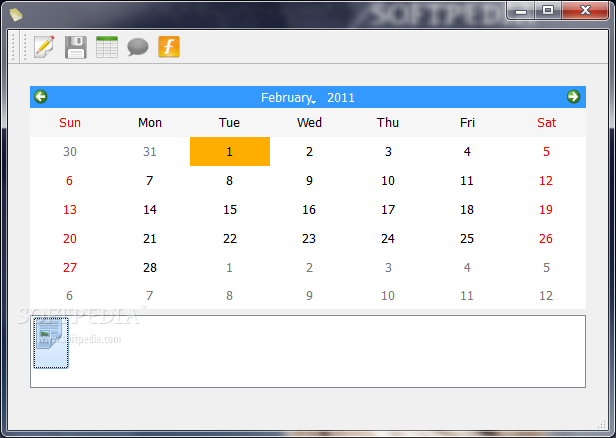
Task: Click the gray speech bubble icon
Action: coord(138,47)
